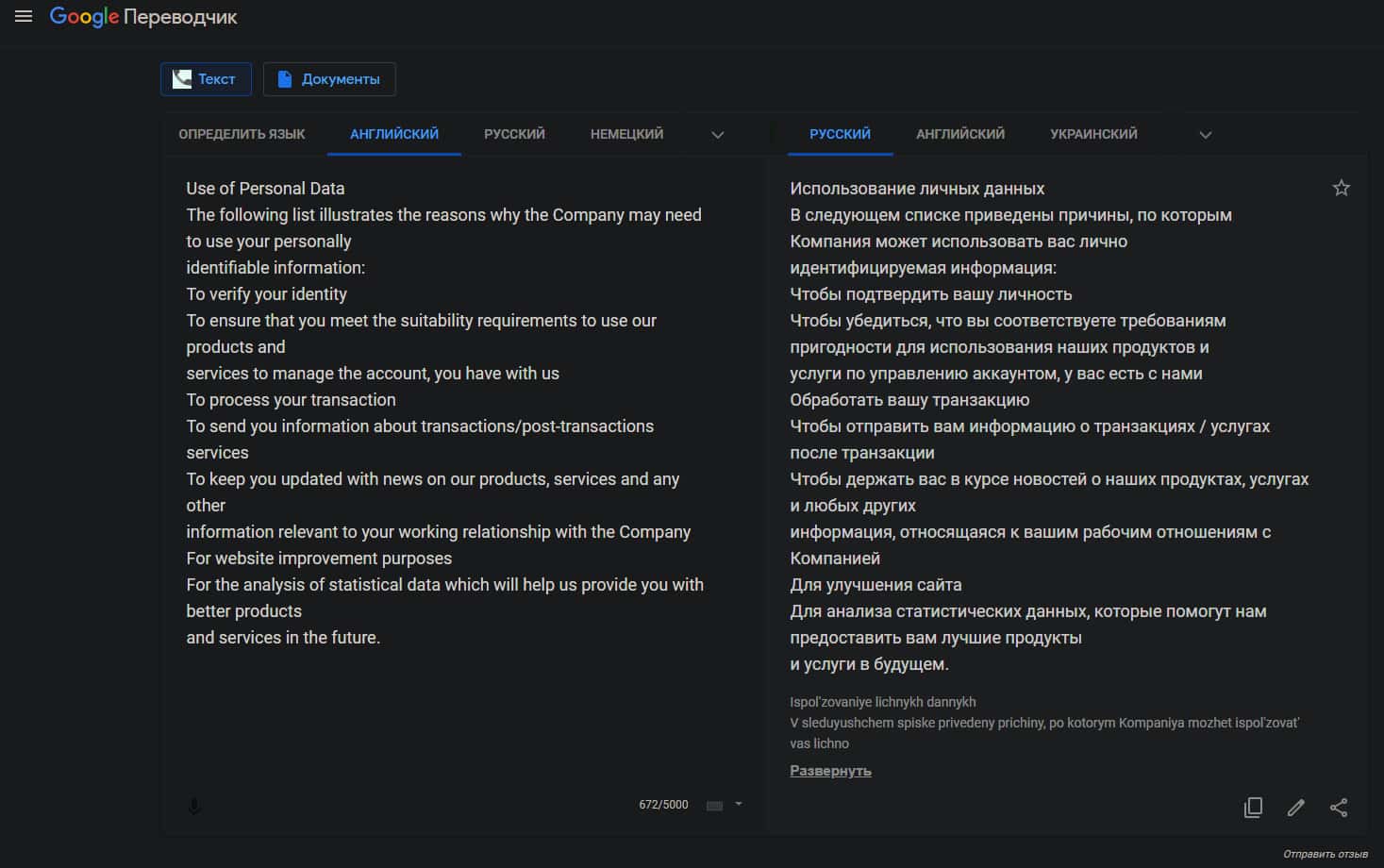Click Развернуть to expand transliteration
The width and height of the screenshot is (1384, 868).
[x=830, y=771]
